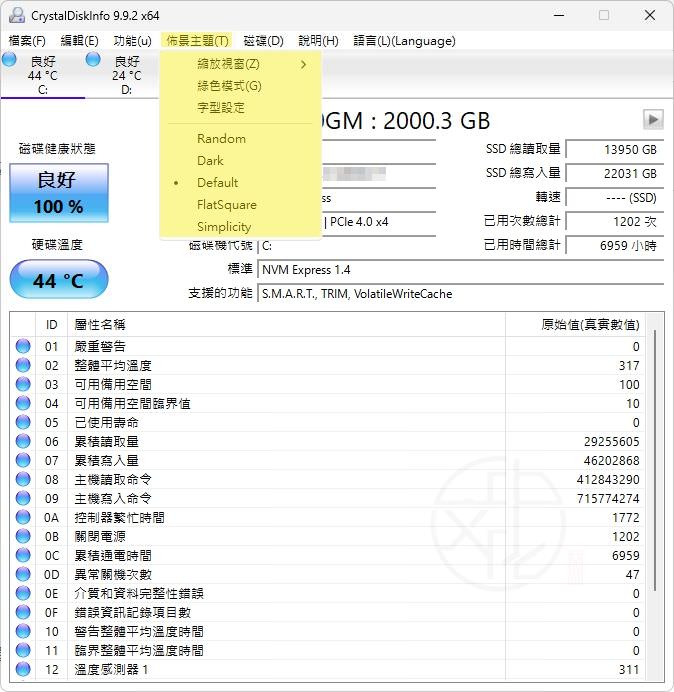Open the 檔案(F) menu
Screen dimensions: 674x692
tap(27, 41)
